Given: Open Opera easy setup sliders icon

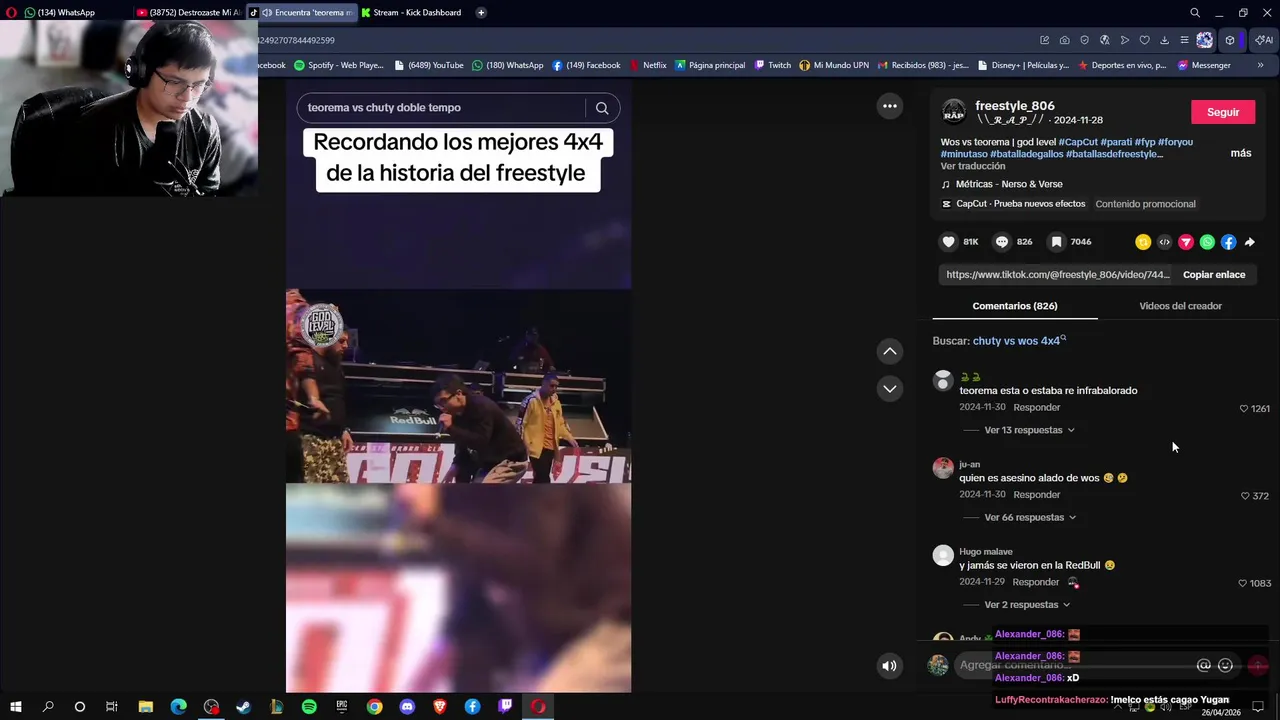Looking at the screenshot, I should tap(1184, 40).
